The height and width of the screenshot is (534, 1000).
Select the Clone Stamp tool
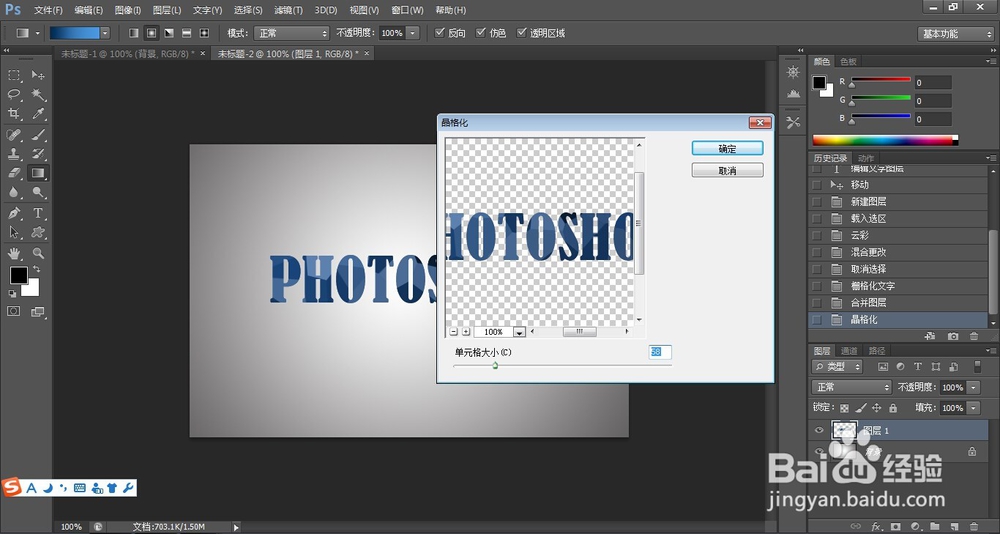14,154
